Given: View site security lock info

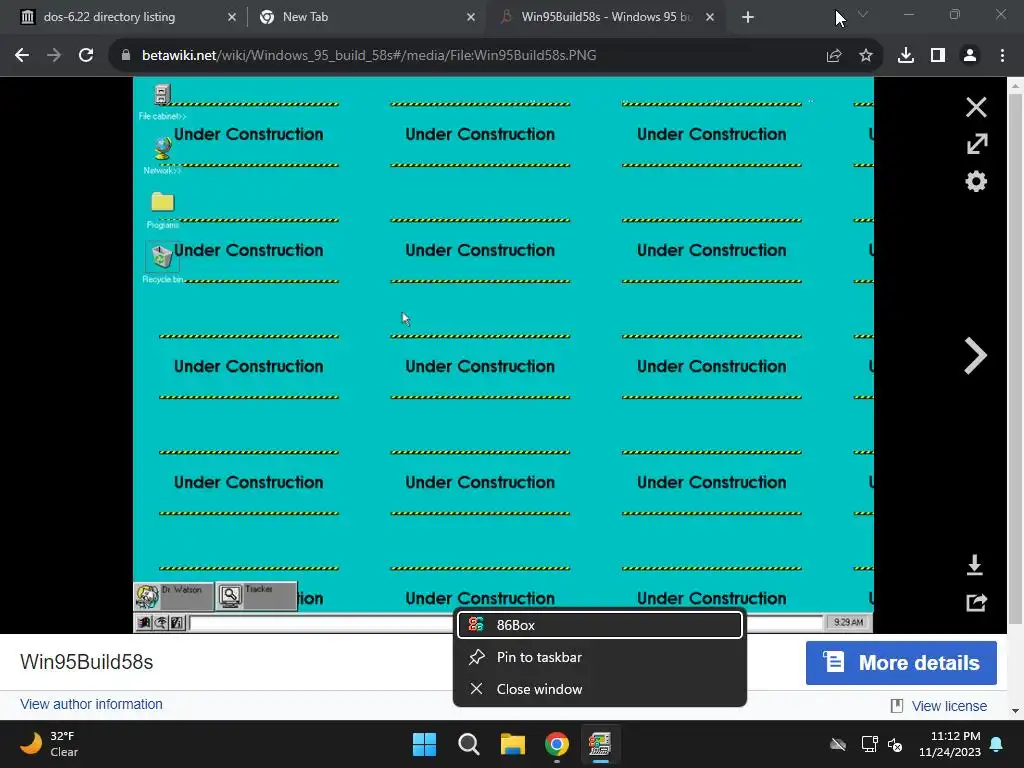Looking at the screenshot, I should click(x=126, y=56).
